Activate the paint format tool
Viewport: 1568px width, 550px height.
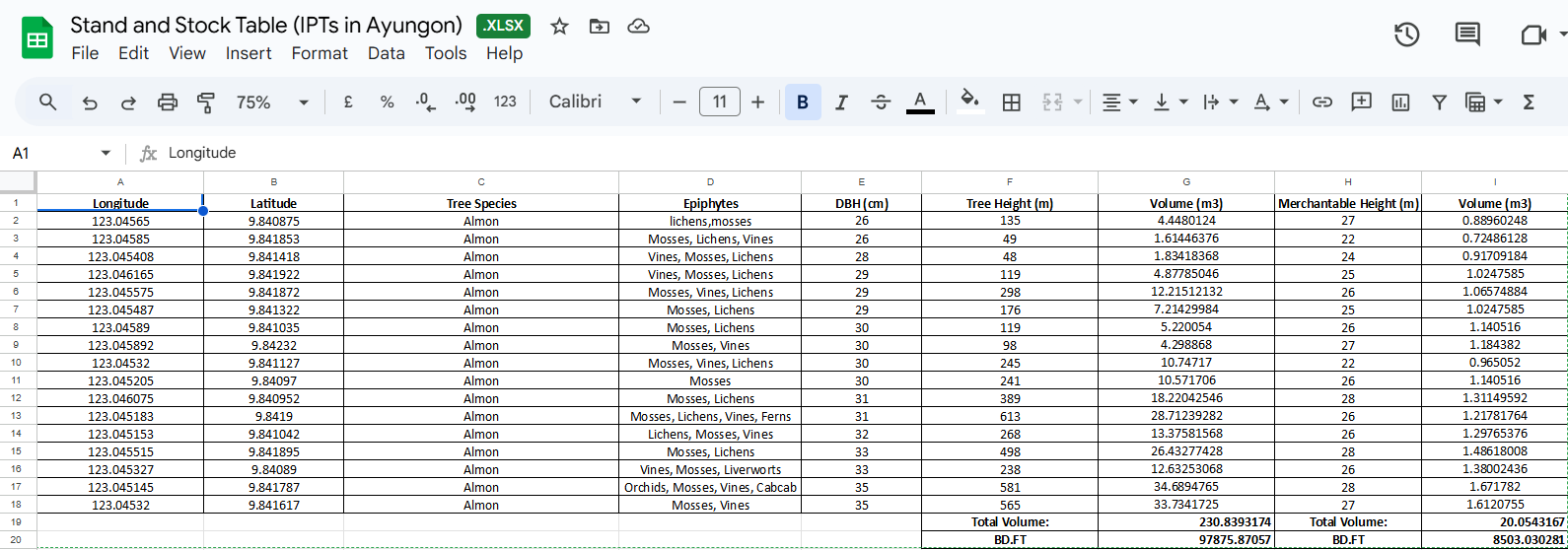click(x=206, y=102)
